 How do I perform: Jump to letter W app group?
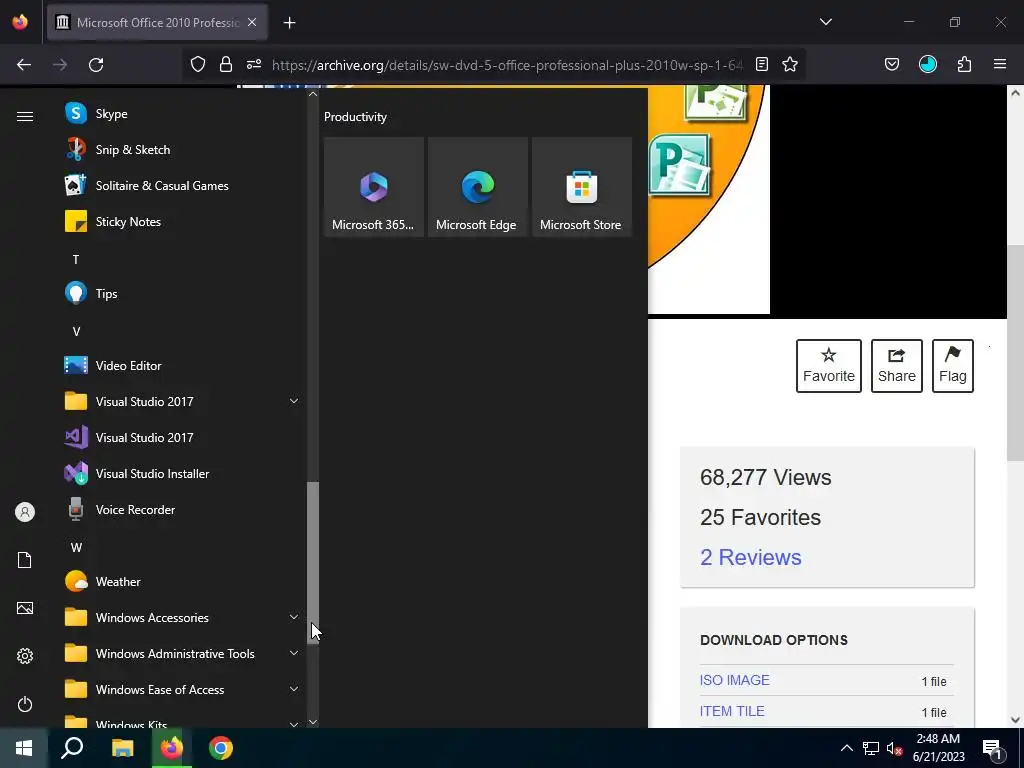tap(76, 547)
